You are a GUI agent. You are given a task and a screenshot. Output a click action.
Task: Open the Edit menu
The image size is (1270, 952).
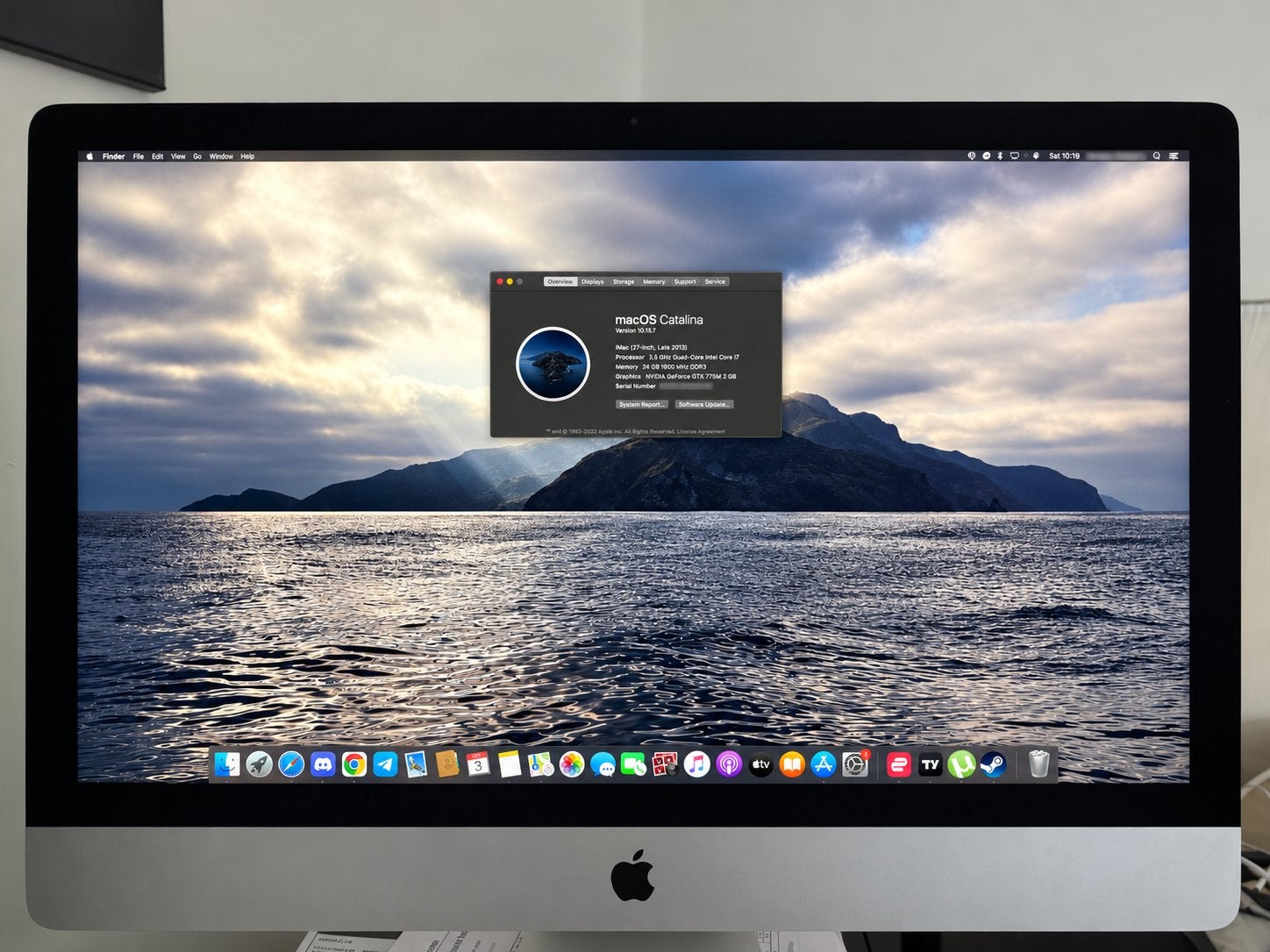(158, 156)
